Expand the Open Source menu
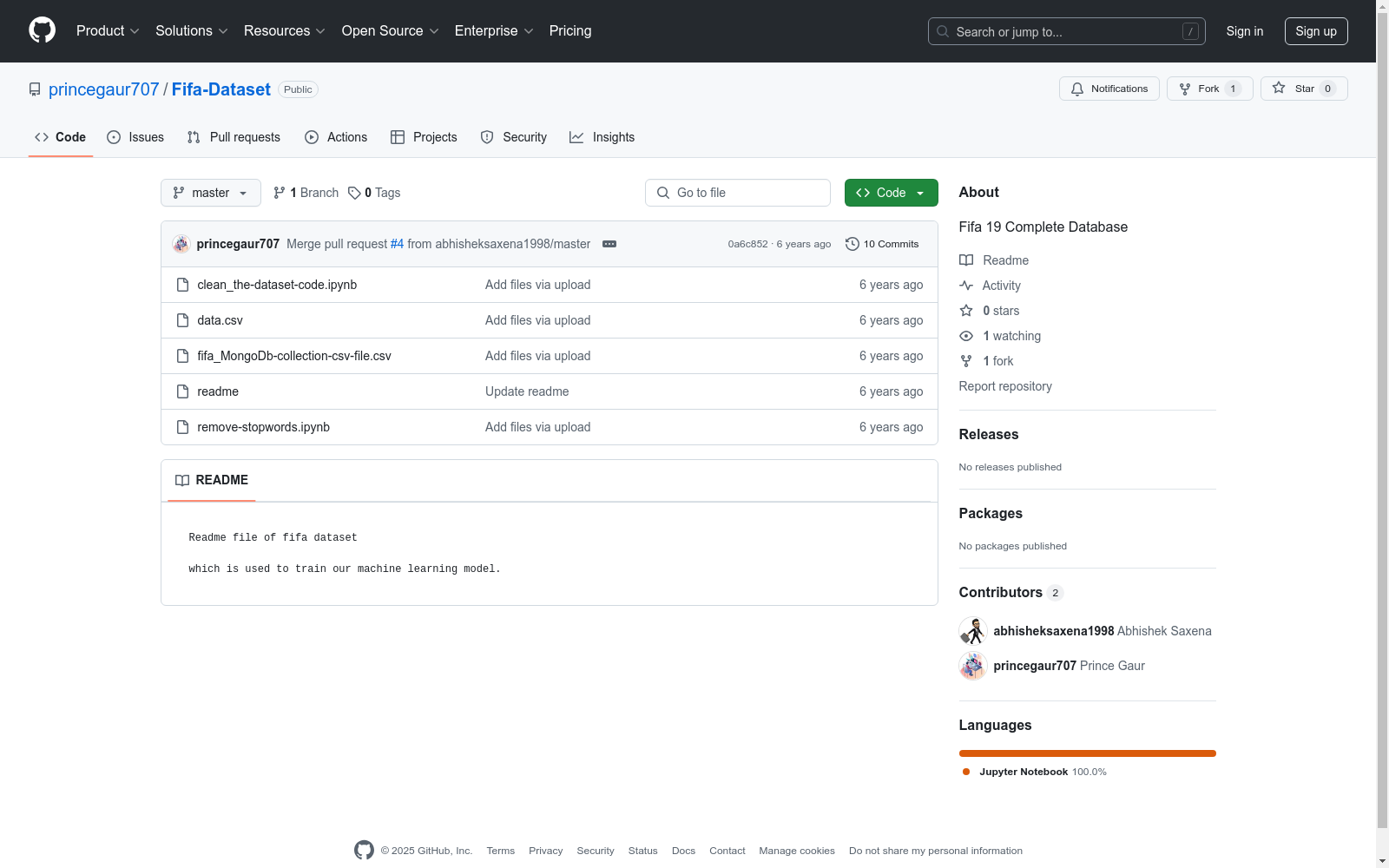 391,31
